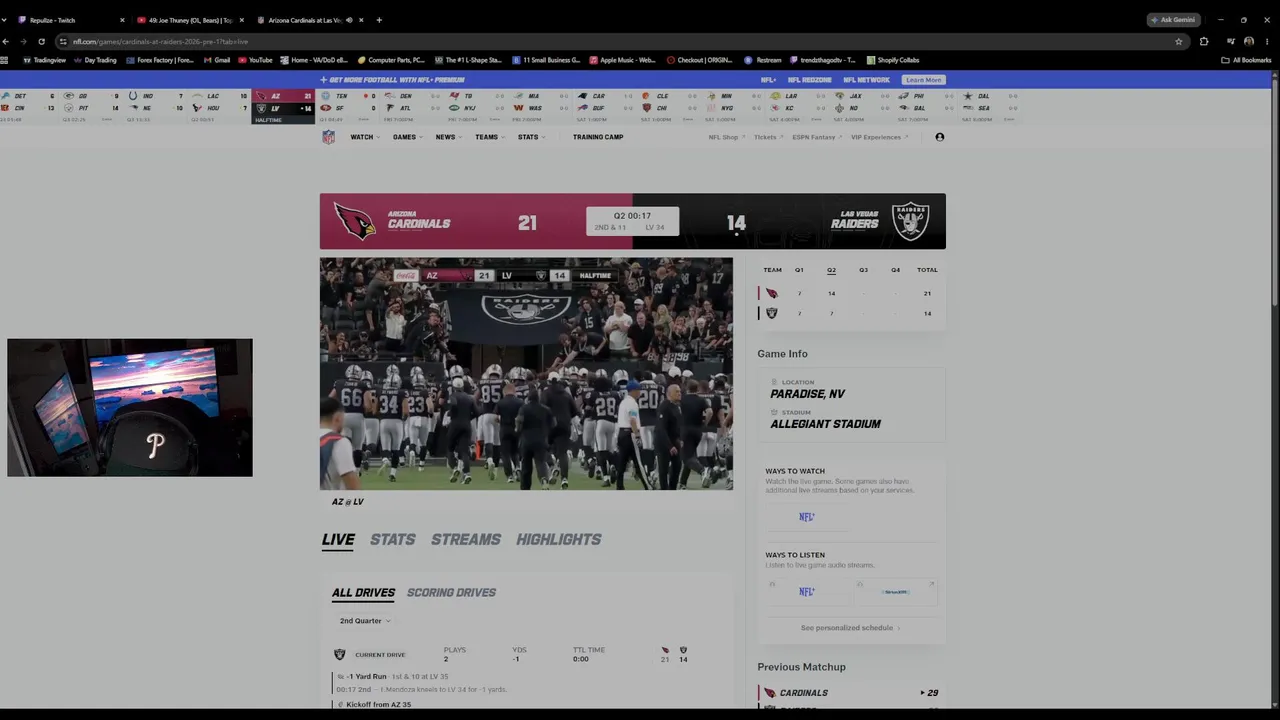
Task: Open the Chrome extensions puzzle icon
Action: coord(1204,41)
